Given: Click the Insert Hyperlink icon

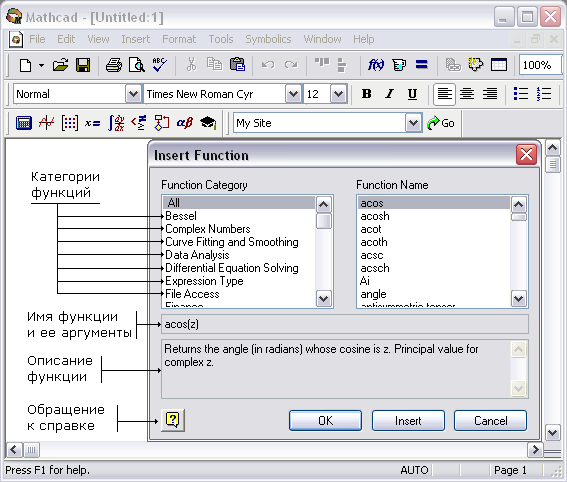Looking at the screenshot, I should coord(453,65).
